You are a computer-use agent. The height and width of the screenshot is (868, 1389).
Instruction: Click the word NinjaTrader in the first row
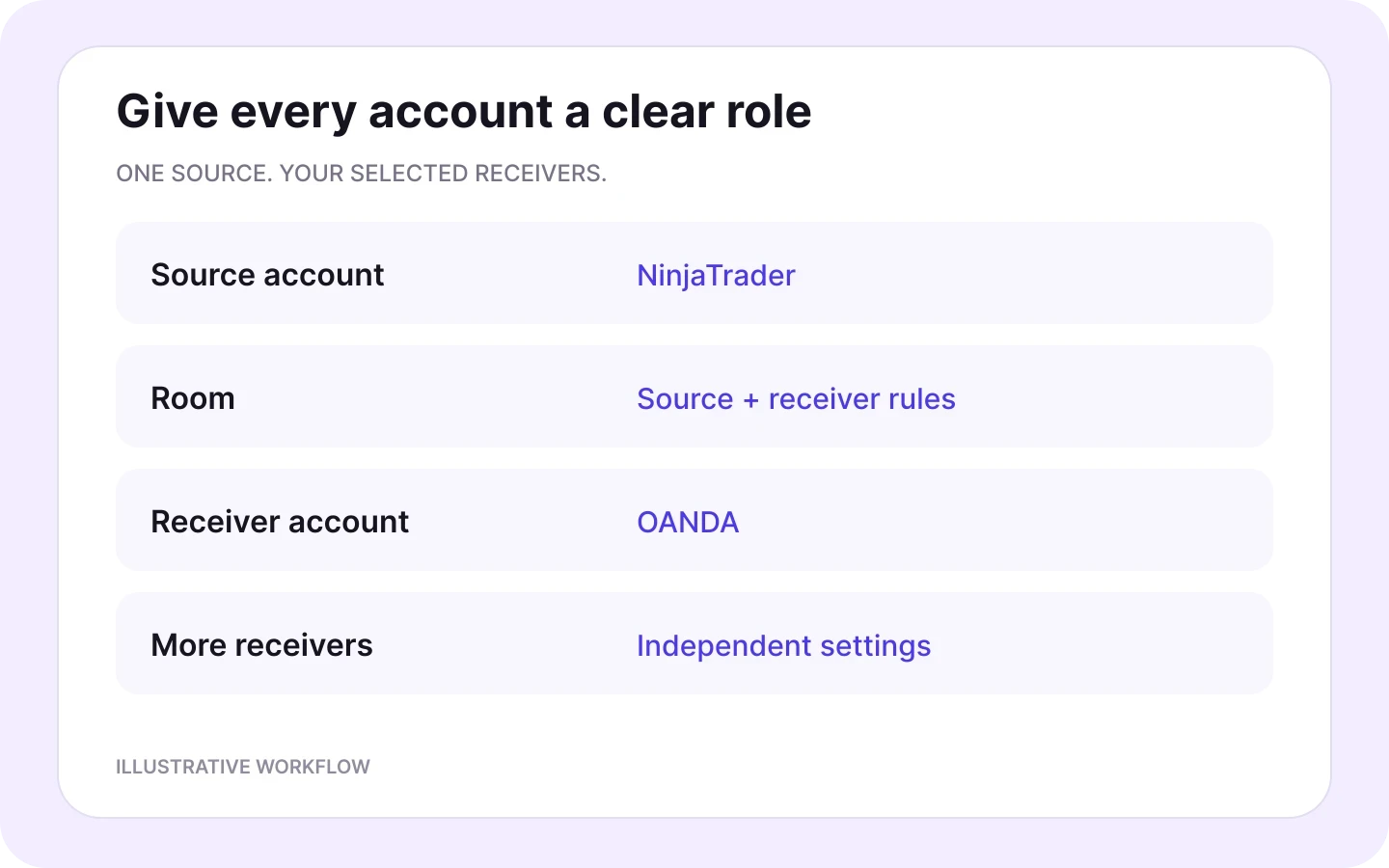(716, 276)
